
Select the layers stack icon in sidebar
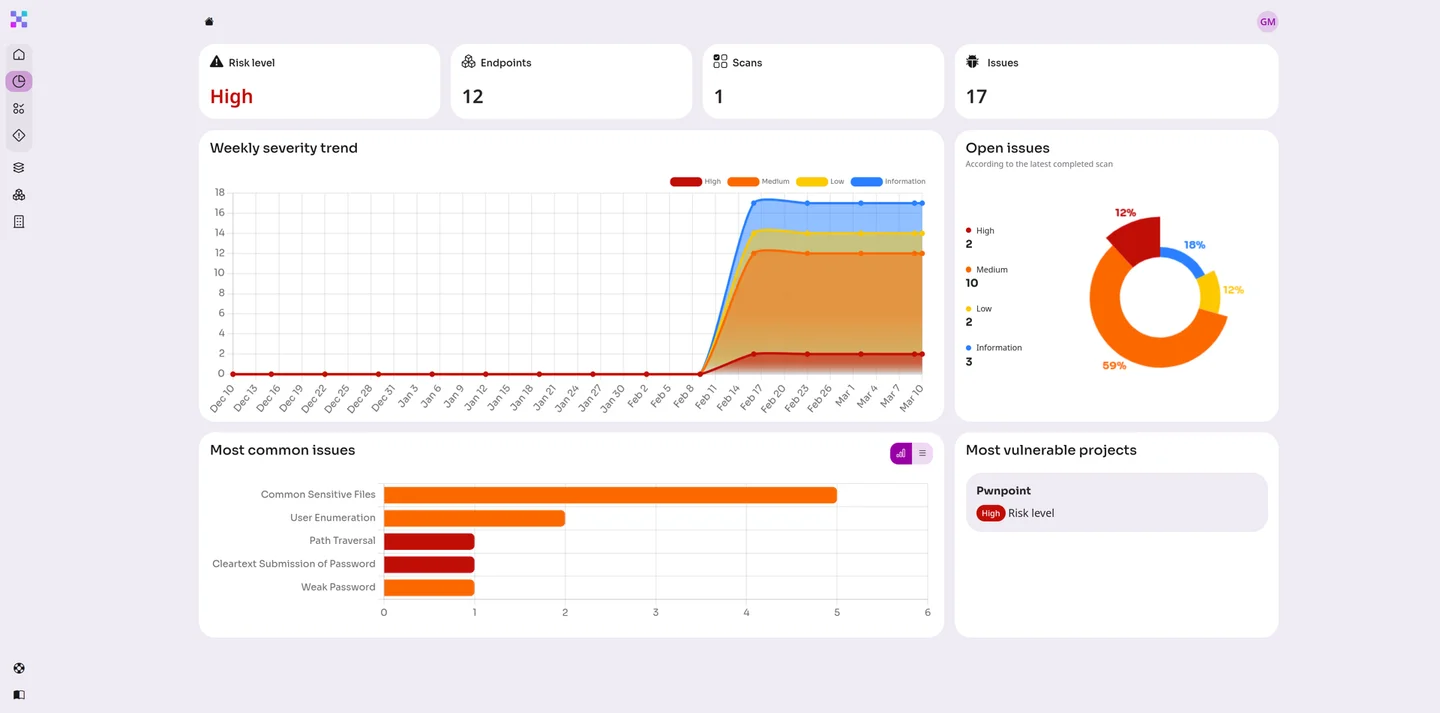tap(18, 167)
